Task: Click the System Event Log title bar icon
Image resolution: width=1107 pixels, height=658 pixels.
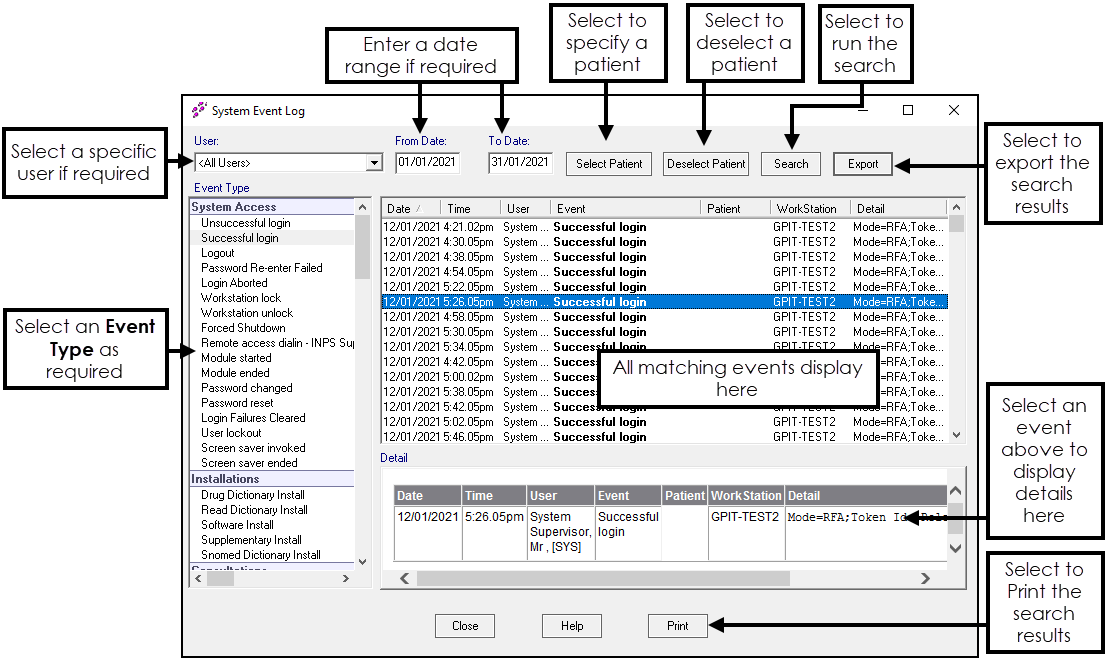Action: tap(199, 110)
